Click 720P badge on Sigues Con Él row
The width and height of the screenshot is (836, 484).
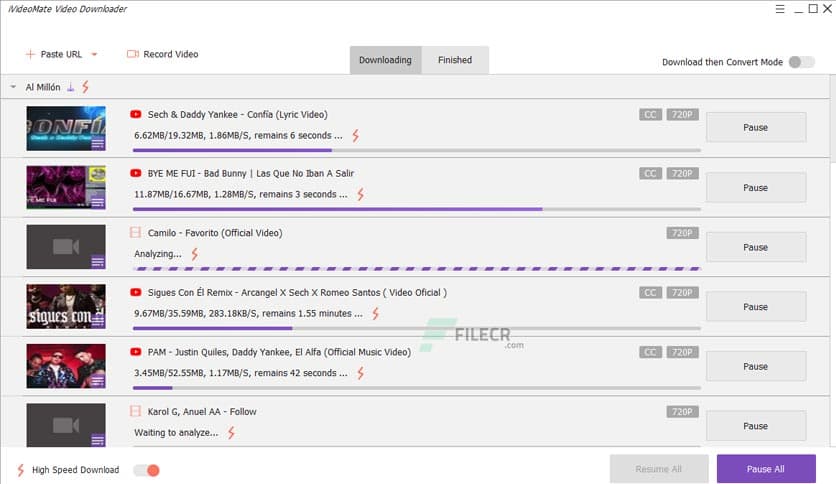pos(682,293)
